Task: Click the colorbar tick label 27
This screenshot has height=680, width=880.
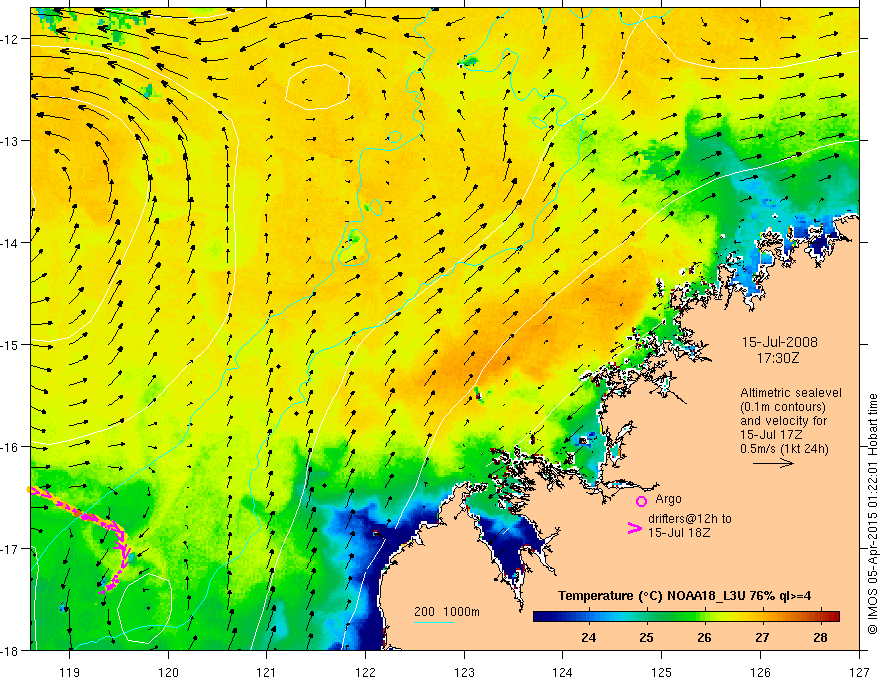Action: click(762, 637)
